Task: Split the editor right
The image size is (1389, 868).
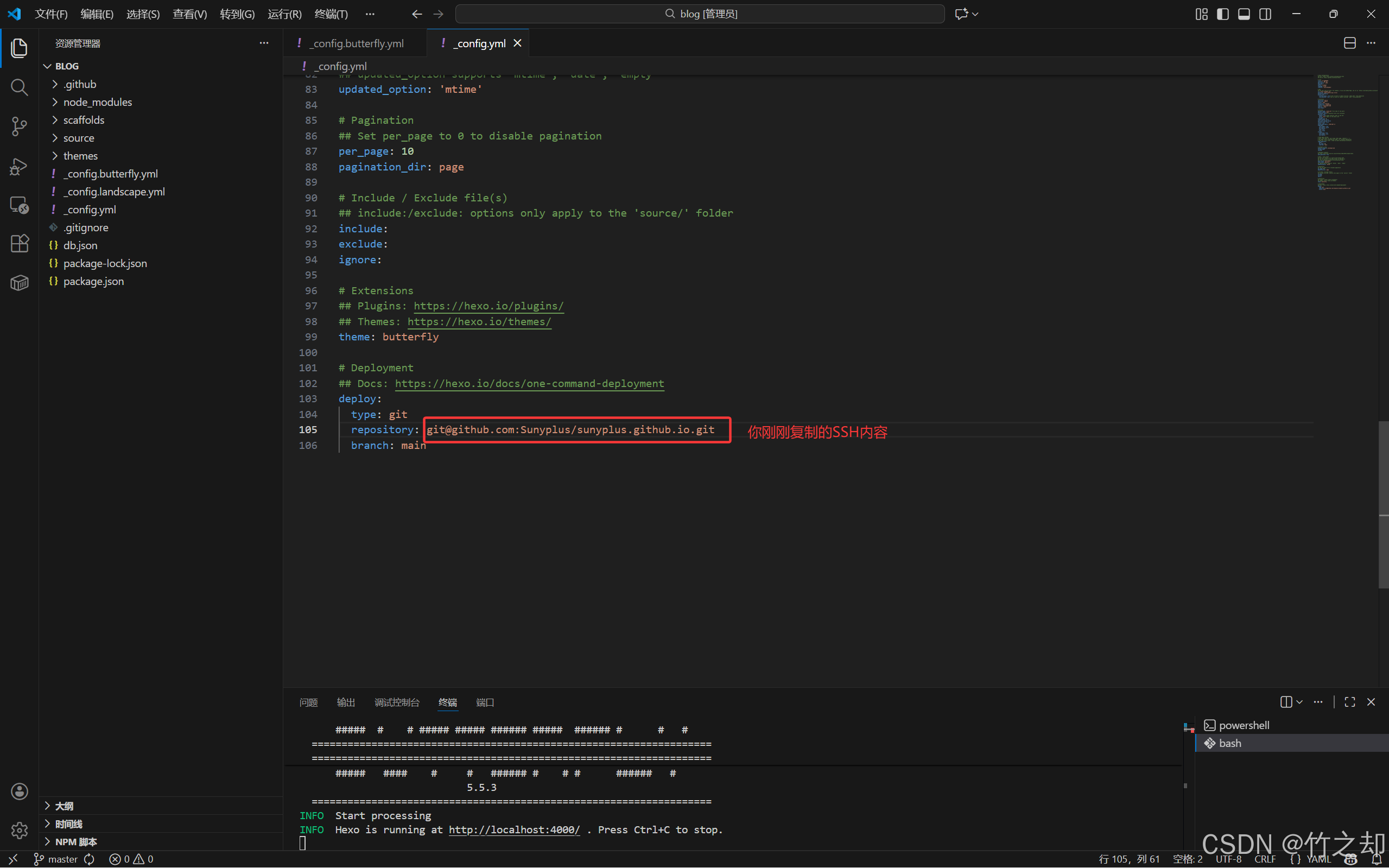Action: (x=1349, y=43)
